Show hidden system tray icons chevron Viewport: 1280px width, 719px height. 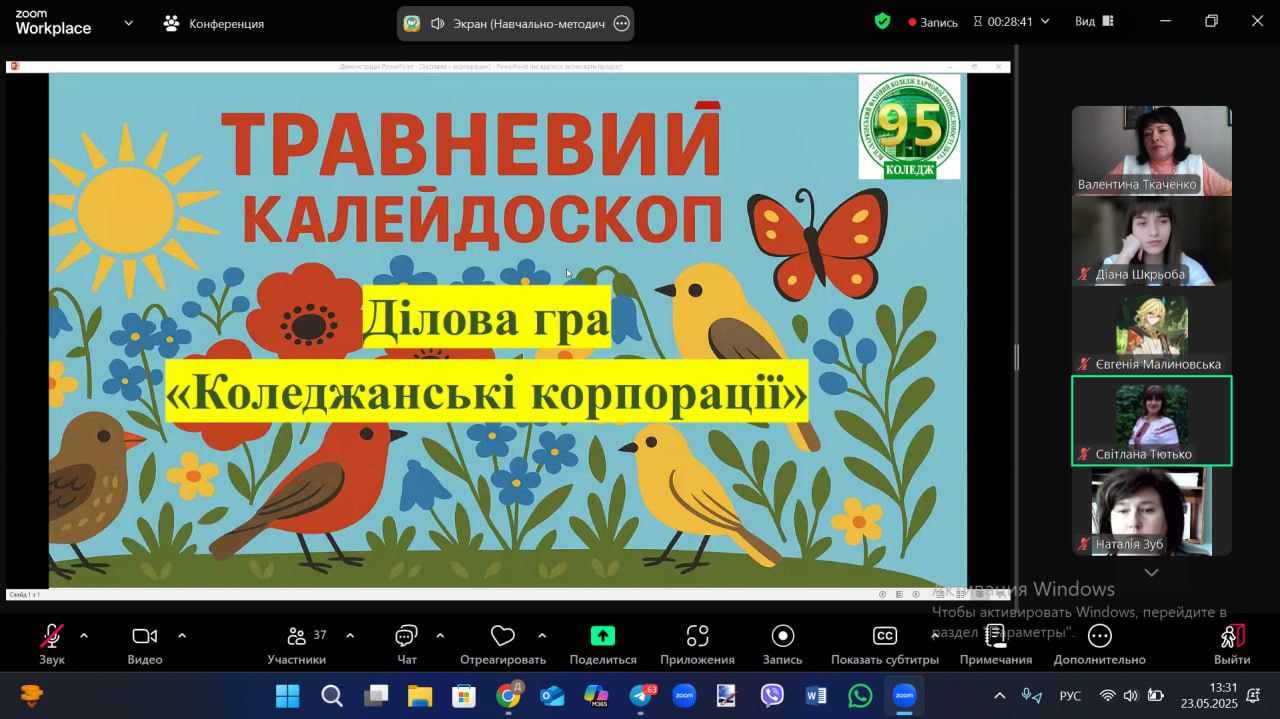(999, 695)
